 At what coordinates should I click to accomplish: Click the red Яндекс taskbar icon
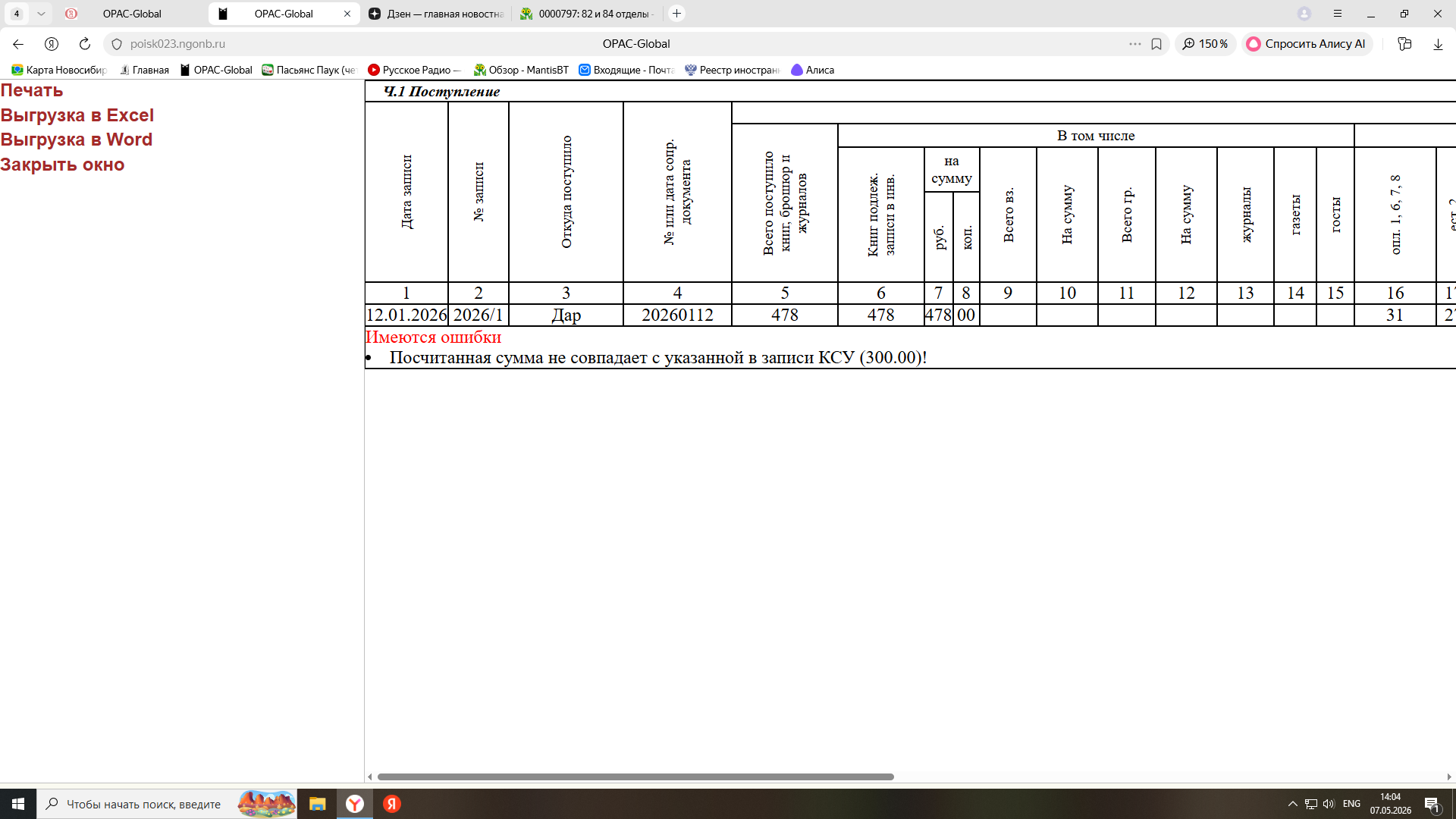(x=392, y=804)
